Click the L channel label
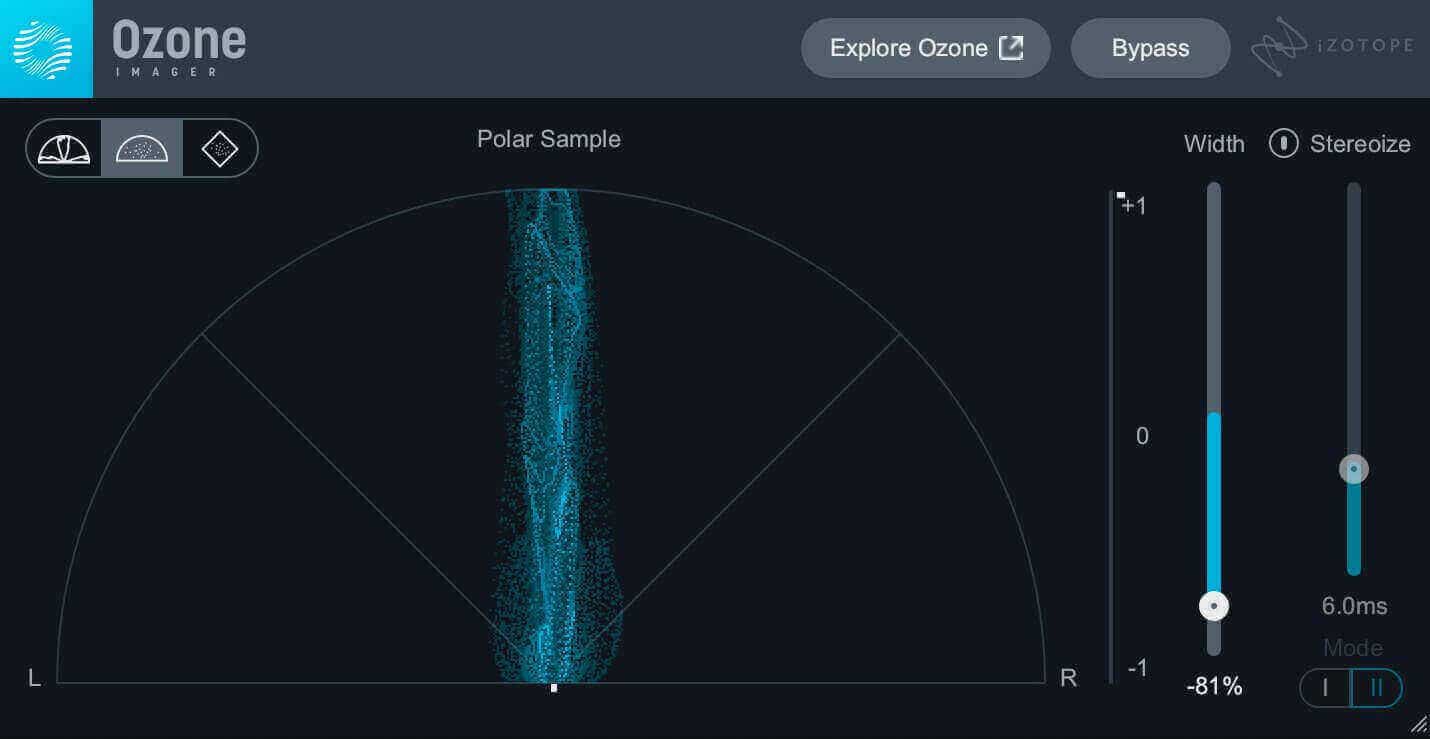Viewport: 1430px width, 739px height. (x=35, y=678)
